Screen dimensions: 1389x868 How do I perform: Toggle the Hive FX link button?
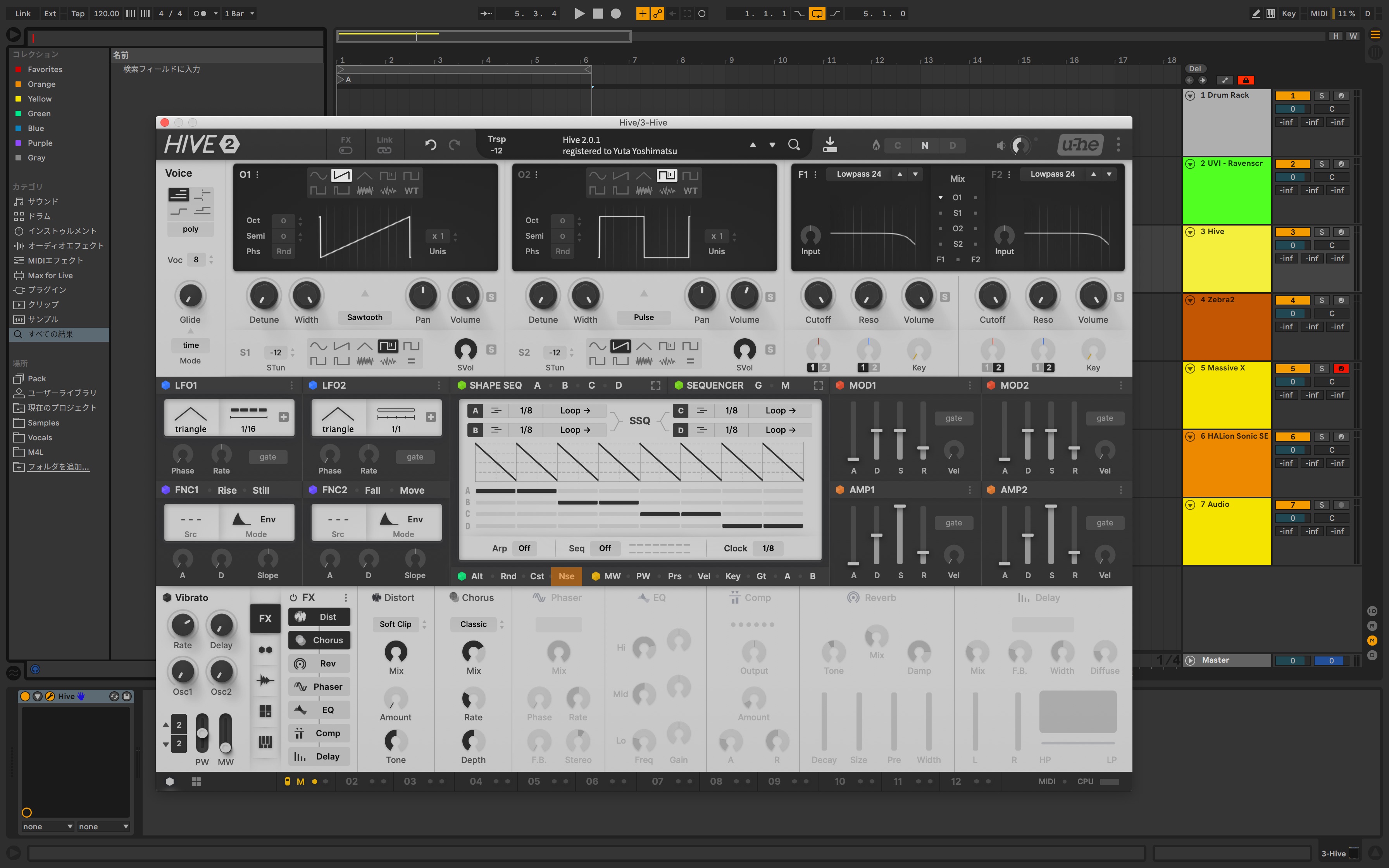[346, 145]
